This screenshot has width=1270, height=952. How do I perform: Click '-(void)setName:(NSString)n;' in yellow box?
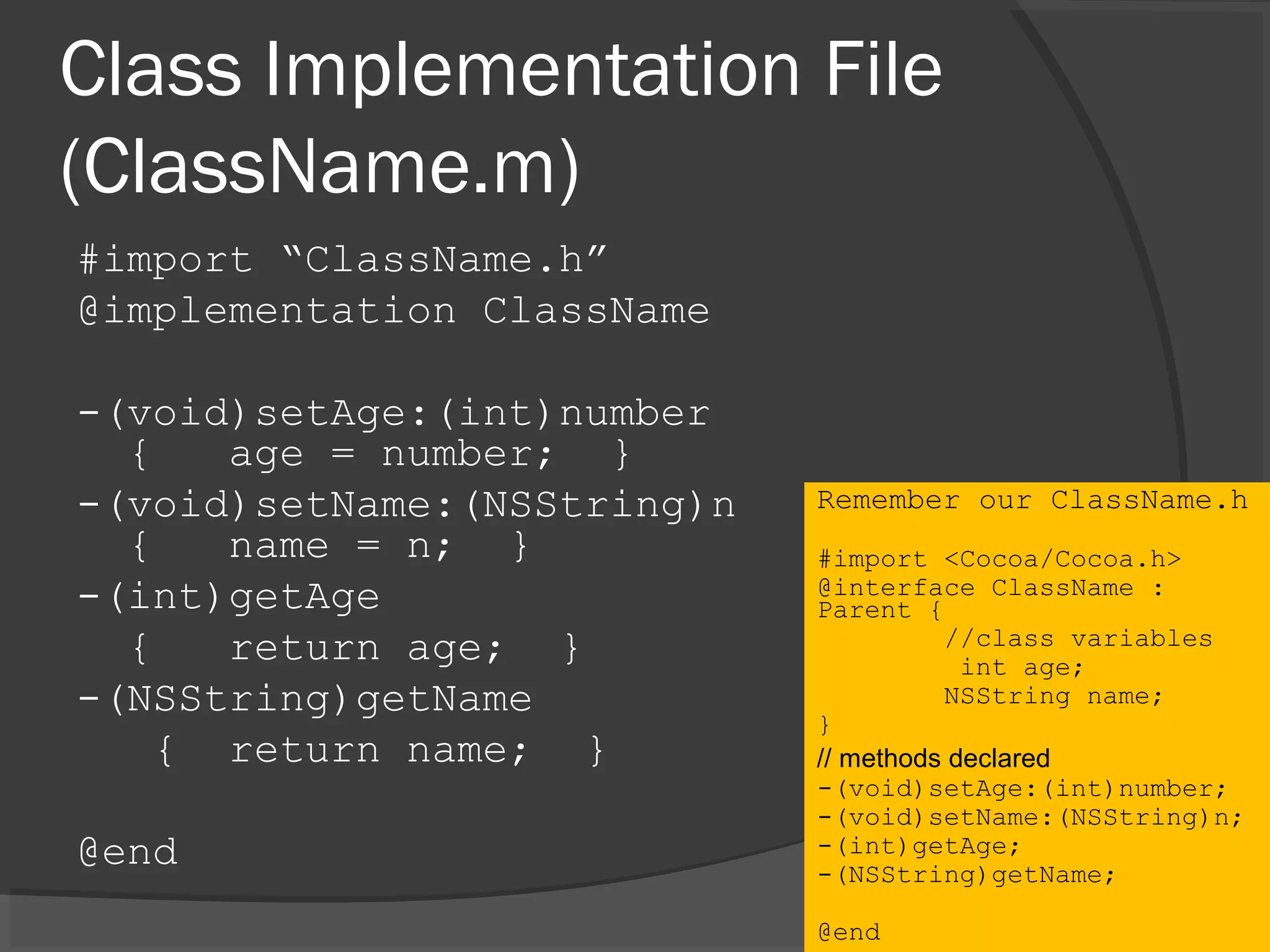point(1031,818)
